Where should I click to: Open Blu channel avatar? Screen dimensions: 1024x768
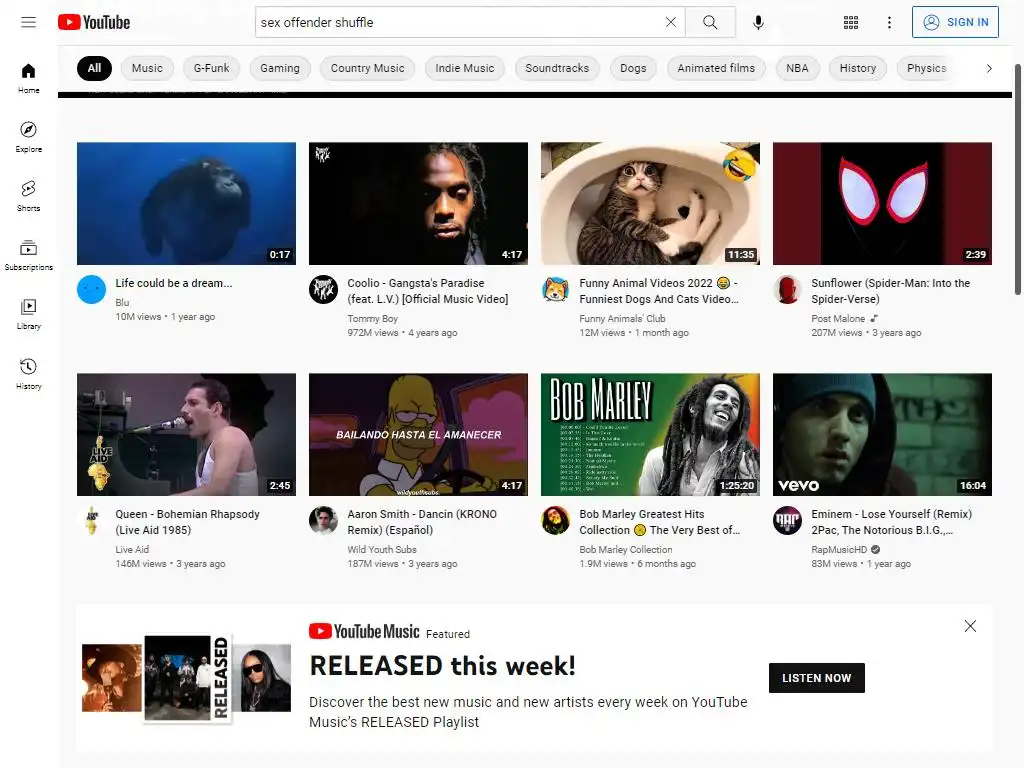click(x=91, y=289)
